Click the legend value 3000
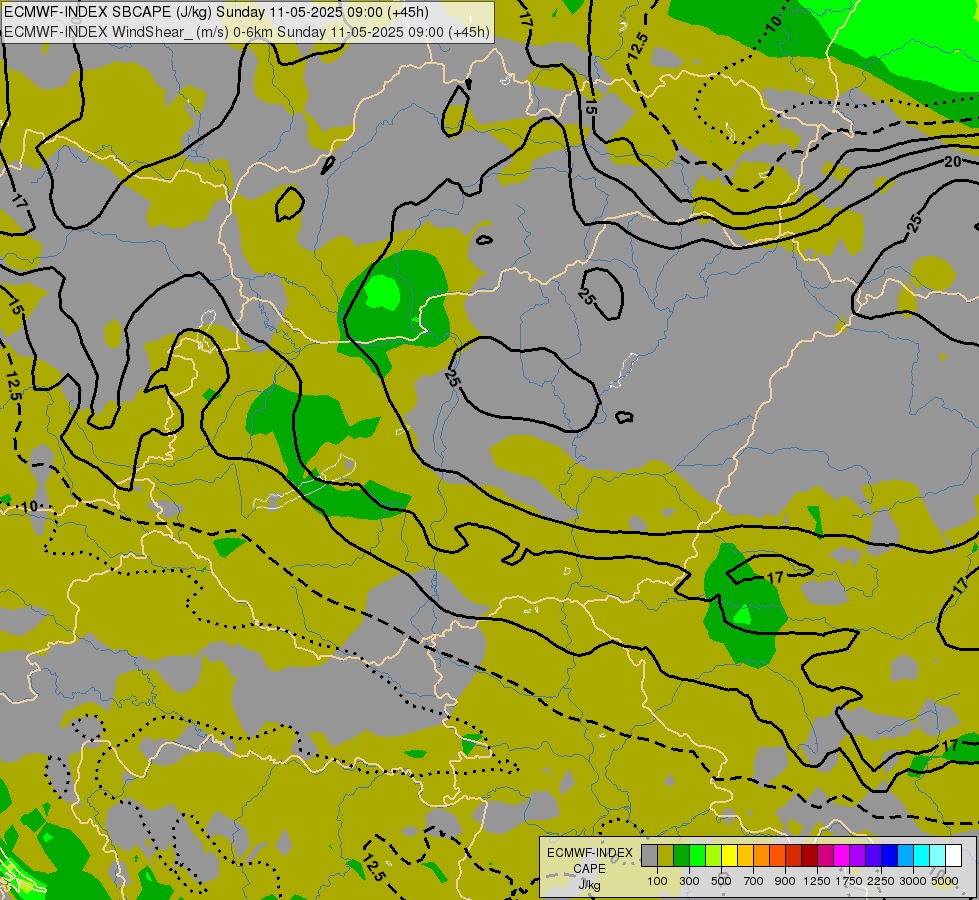This screenshot has width=979, height=900. [x=913, y=881]
